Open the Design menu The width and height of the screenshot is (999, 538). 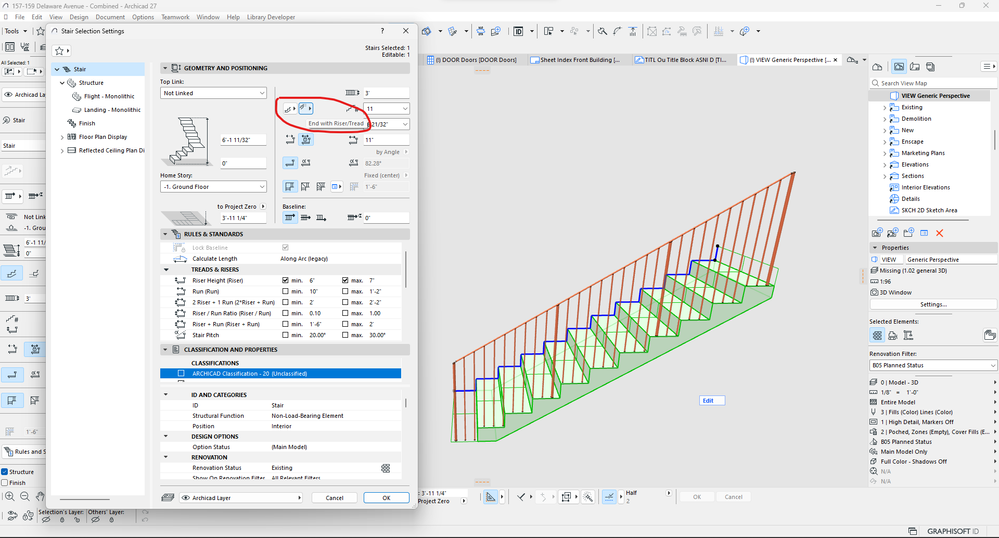pyautogui.click(x=79, y=17)
